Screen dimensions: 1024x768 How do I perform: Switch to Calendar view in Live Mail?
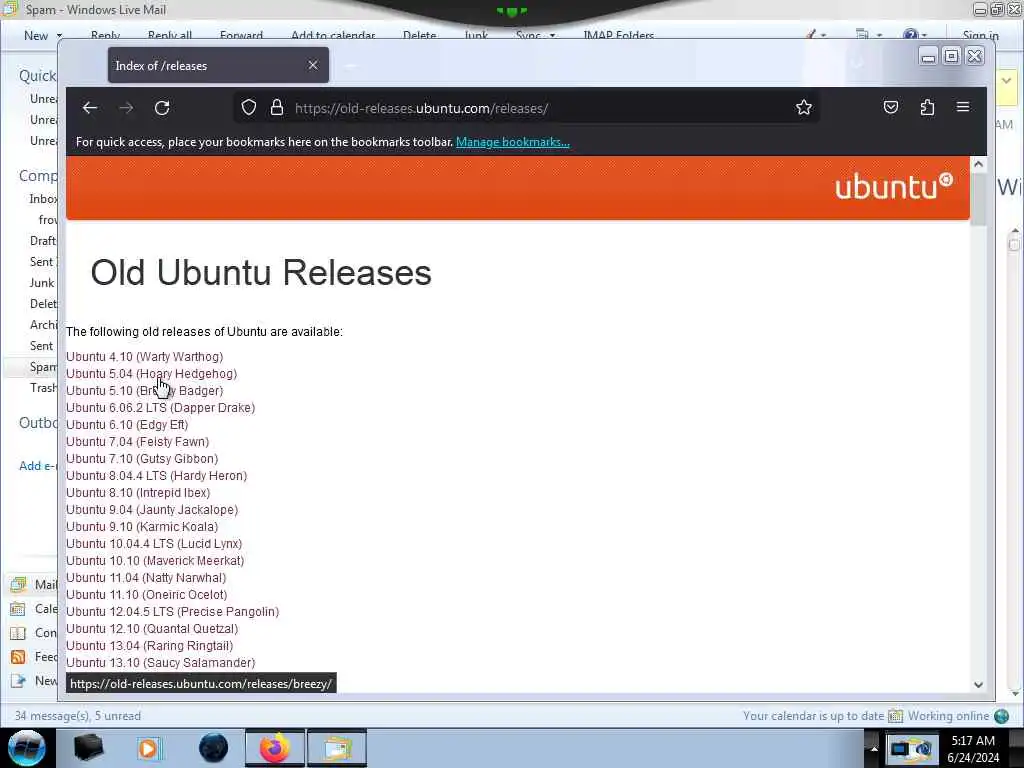point(34,609)
